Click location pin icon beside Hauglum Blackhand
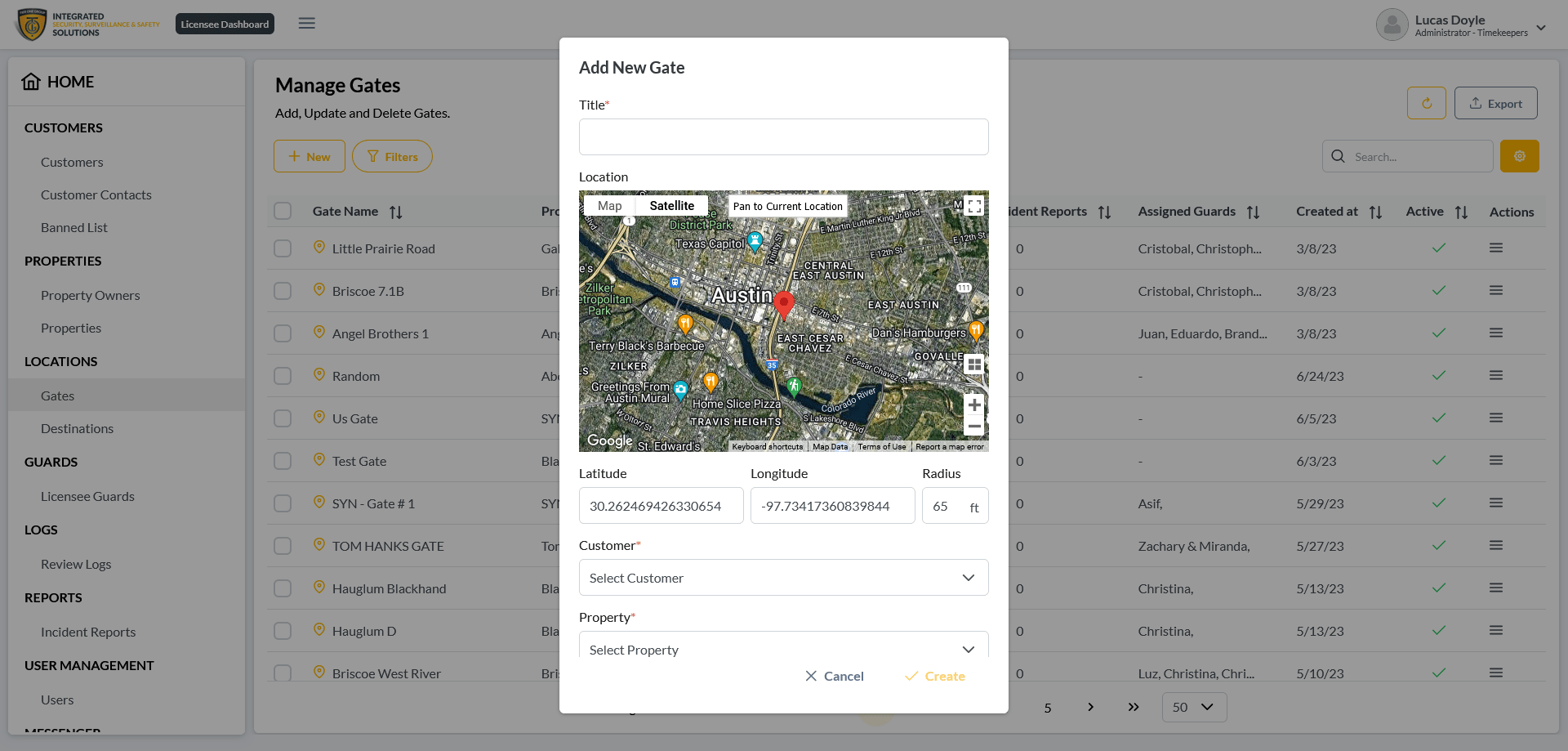Viewport: 1568px width, 751px height. point(319,587)
